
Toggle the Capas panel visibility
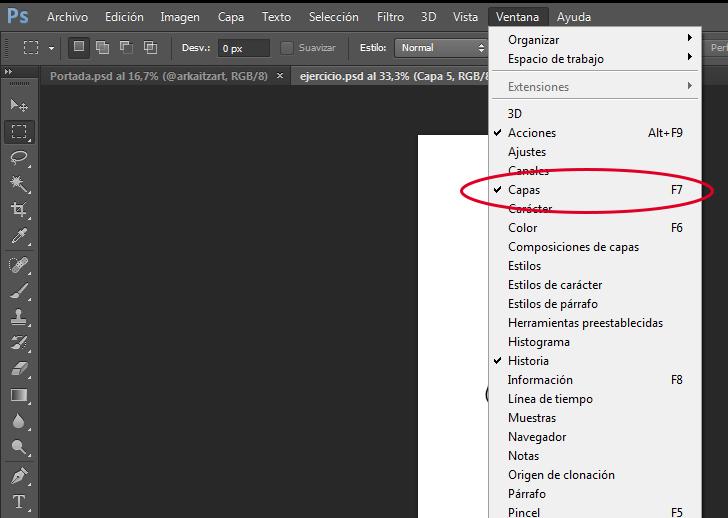pyautogui.click(x=595, y=190)
